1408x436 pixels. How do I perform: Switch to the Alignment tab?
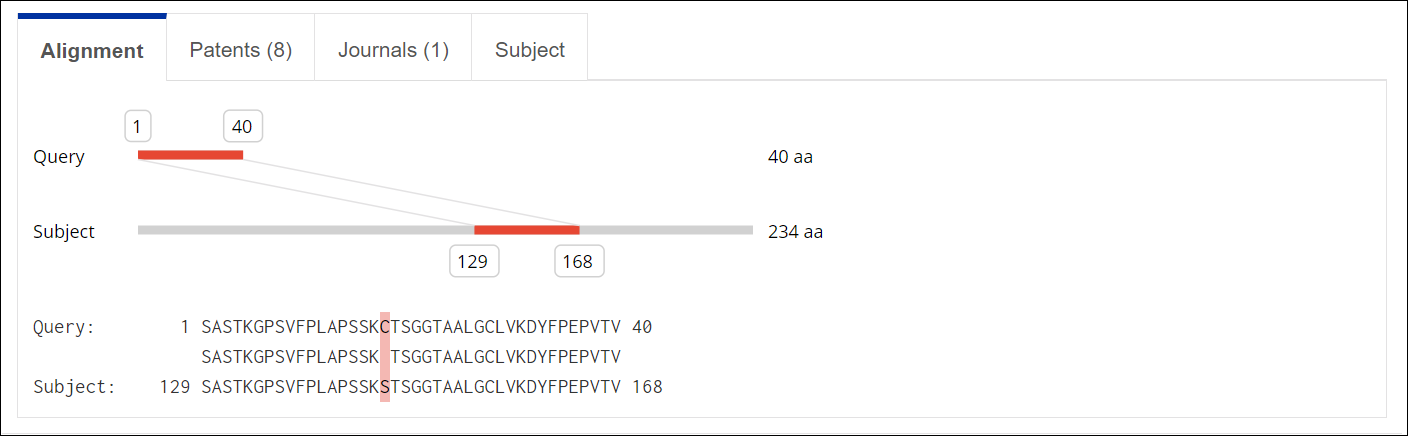tap(92, 50)
